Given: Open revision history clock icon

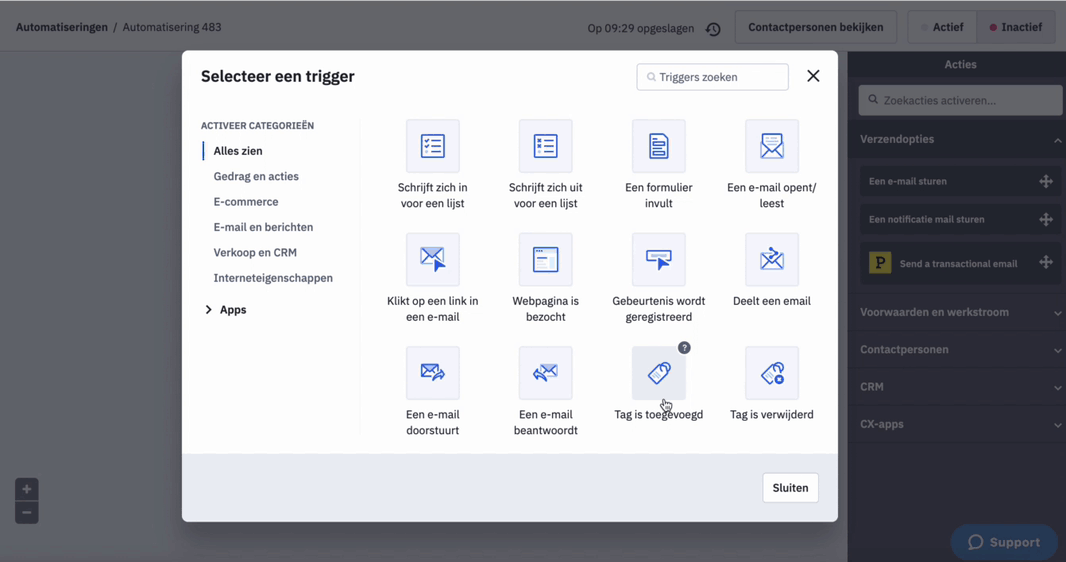Looking at the screenshot, I should tap(712, 29).
